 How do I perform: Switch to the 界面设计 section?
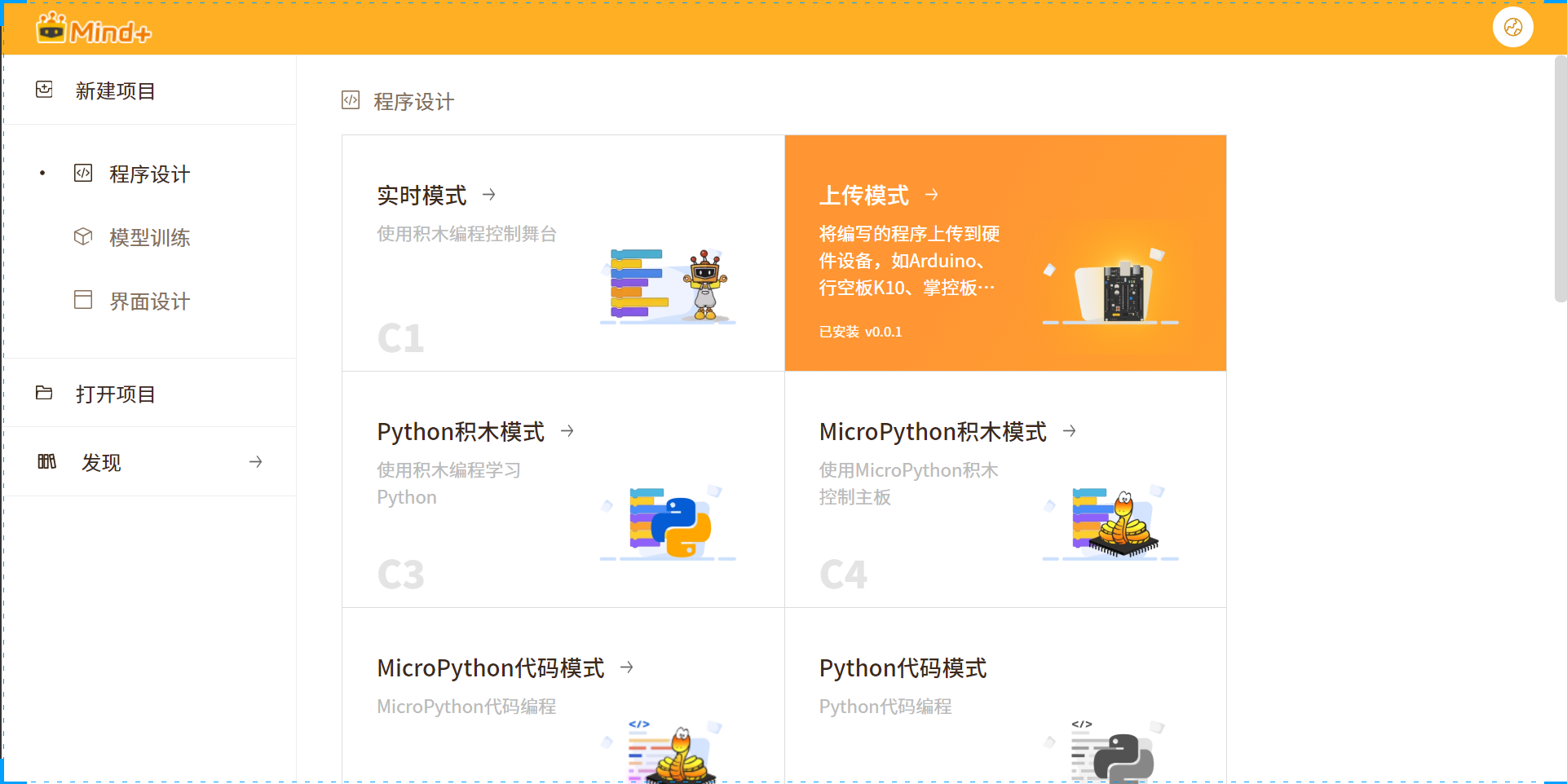tap(150, 302)
